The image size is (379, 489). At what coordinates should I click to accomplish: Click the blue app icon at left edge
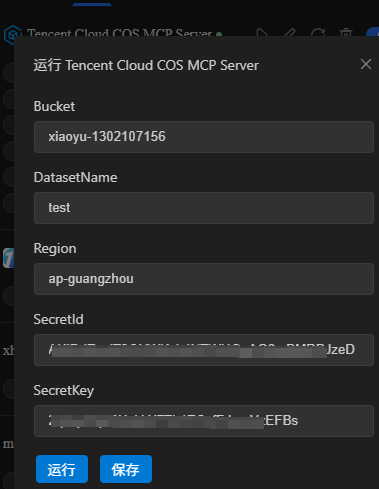[8, 258]
